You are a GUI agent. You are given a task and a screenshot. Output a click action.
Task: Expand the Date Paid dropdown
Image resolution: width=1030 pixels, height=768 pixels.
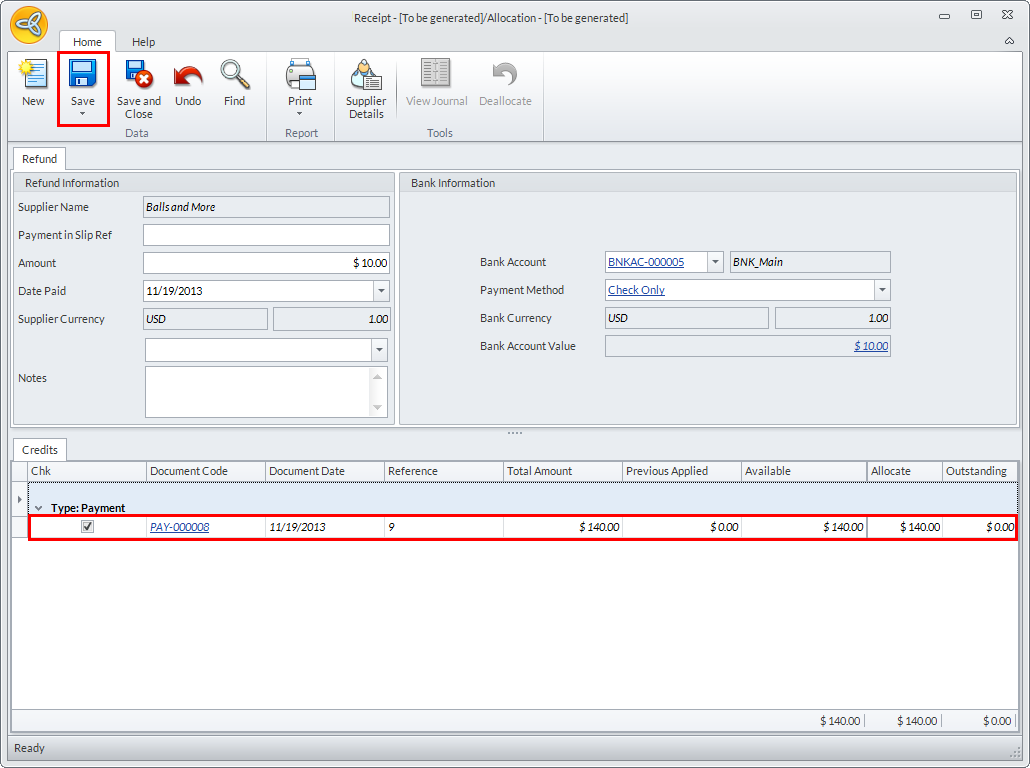click(x=381, y=291)
